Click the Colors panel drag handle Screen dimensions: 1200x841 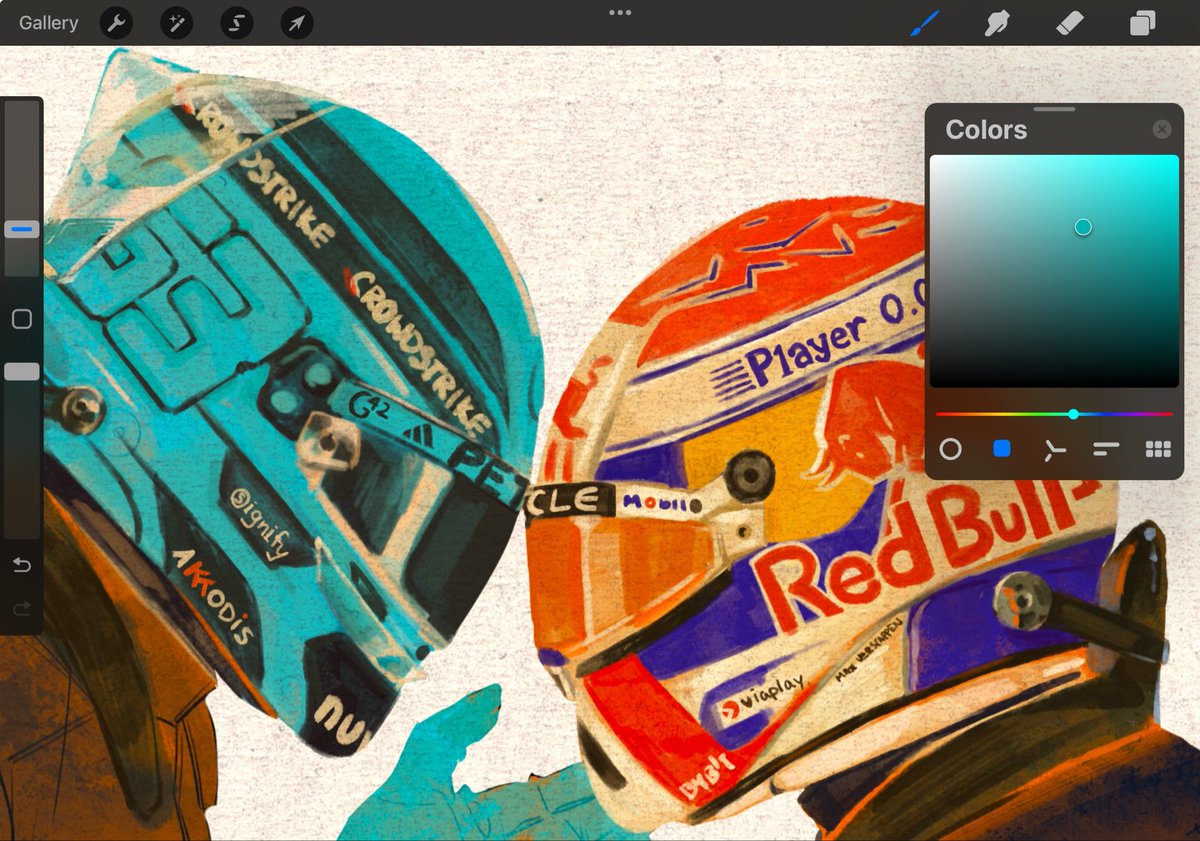[1054, 109]
